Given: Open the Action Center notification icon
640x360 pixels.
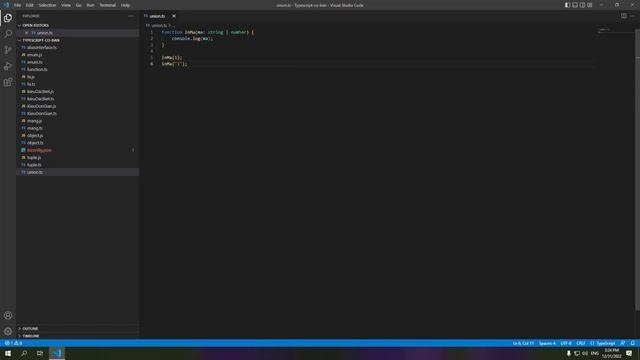Looking at the screenshot, I should coord(629,353).
